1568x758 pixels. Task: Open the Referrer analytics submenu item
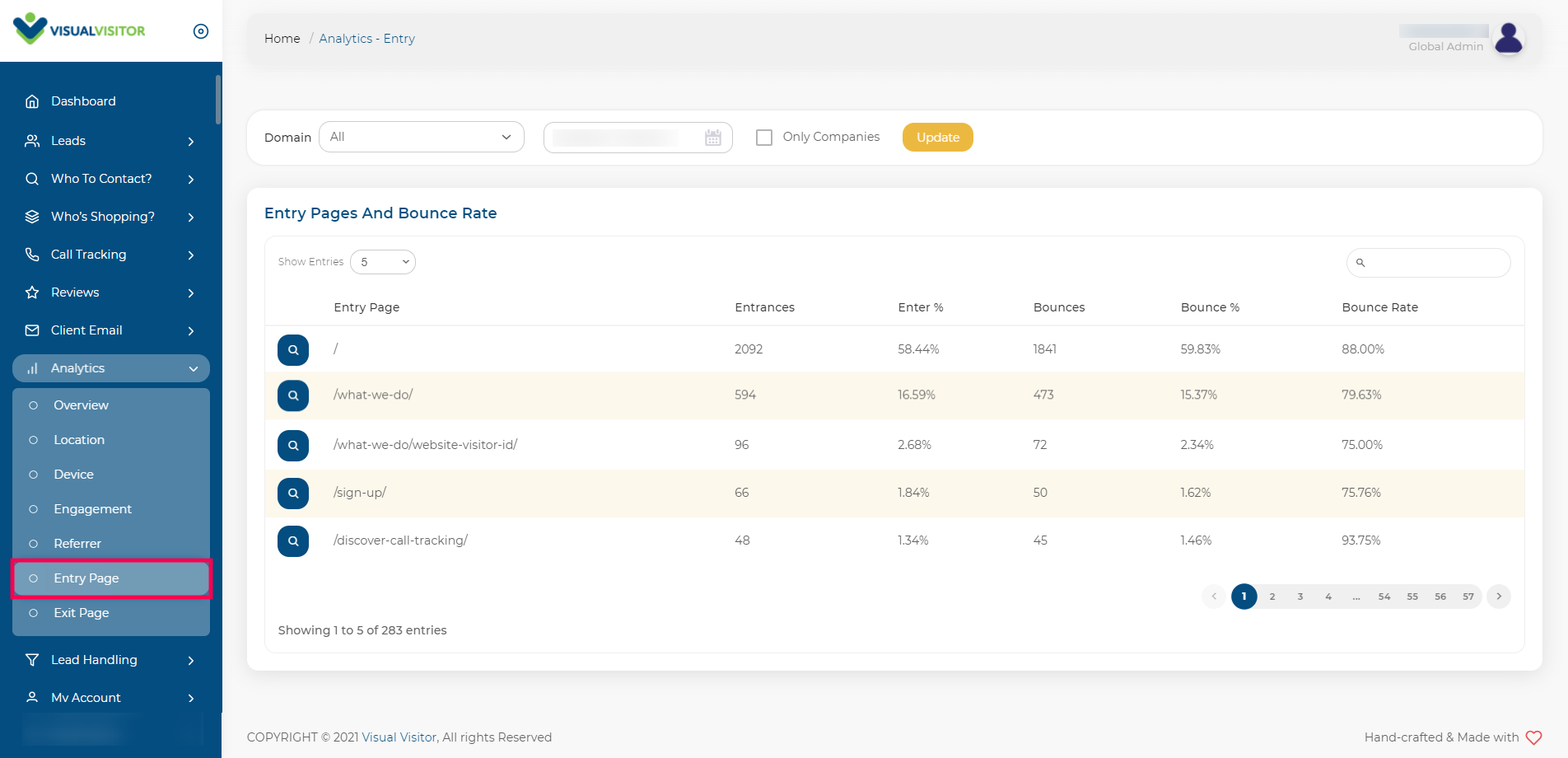(111, 544)
